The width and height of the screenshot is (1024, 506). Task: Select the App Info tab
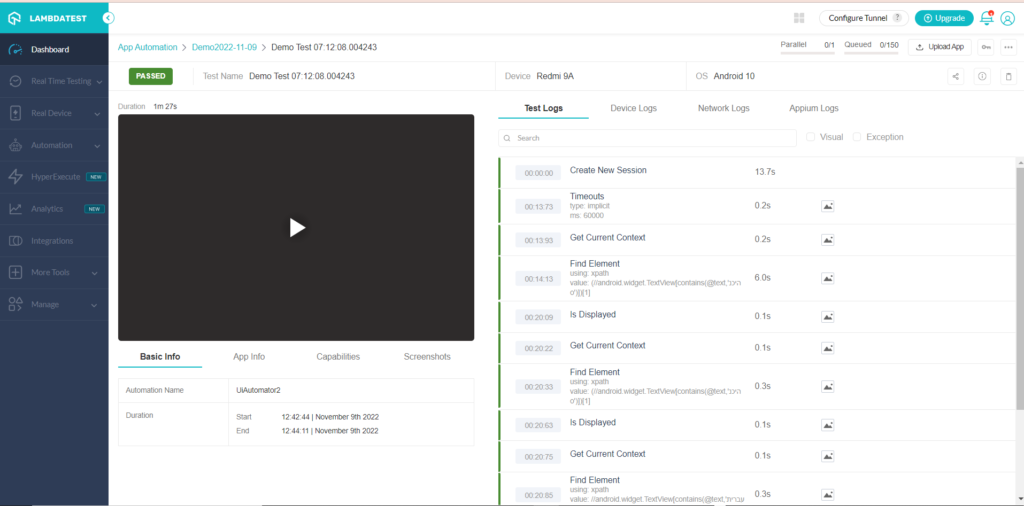pyautogui.click(x=249, y=357)
